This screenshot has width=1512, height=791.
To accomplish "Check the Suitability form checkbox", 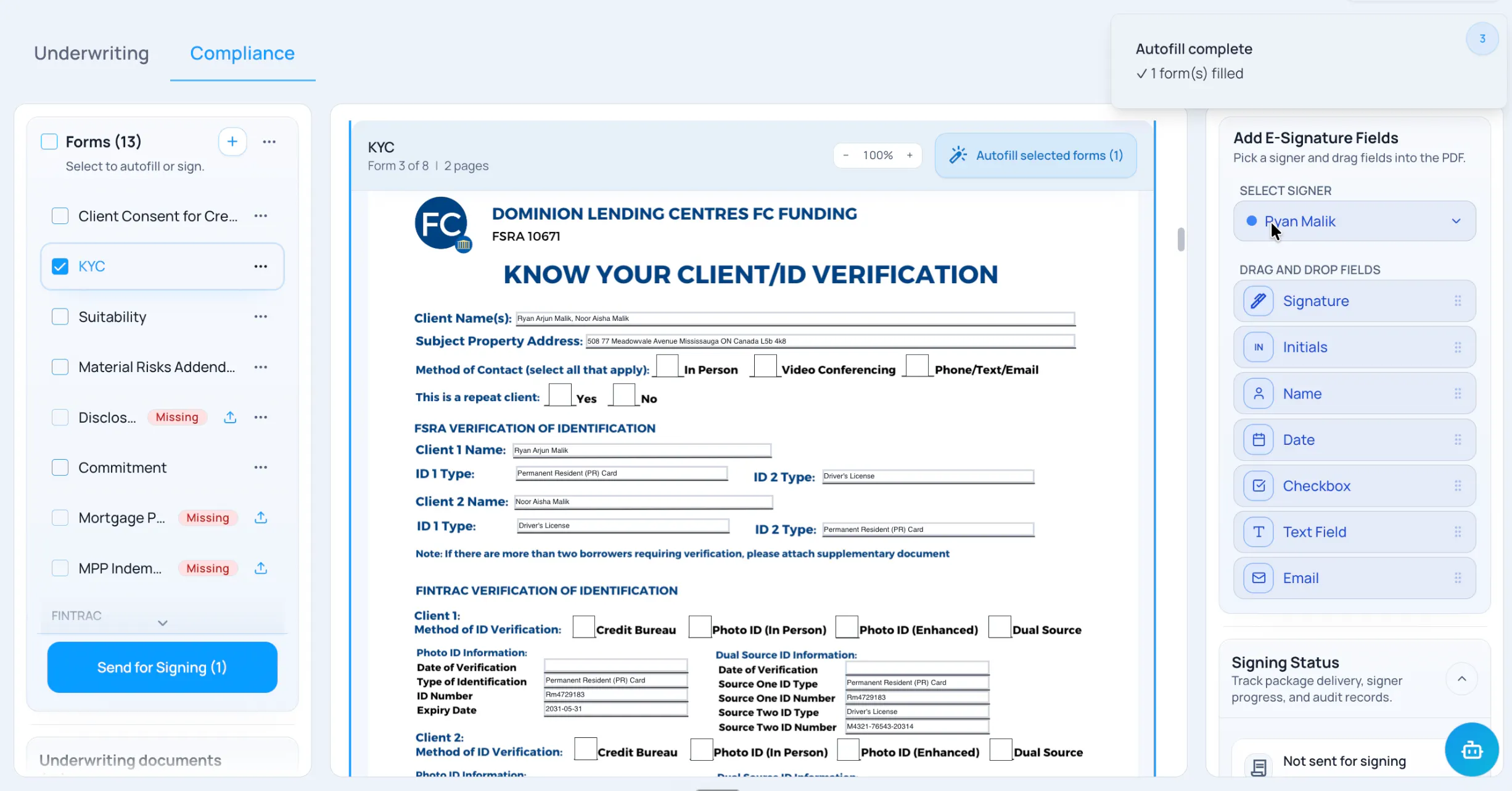I will (x=60, y=317).
